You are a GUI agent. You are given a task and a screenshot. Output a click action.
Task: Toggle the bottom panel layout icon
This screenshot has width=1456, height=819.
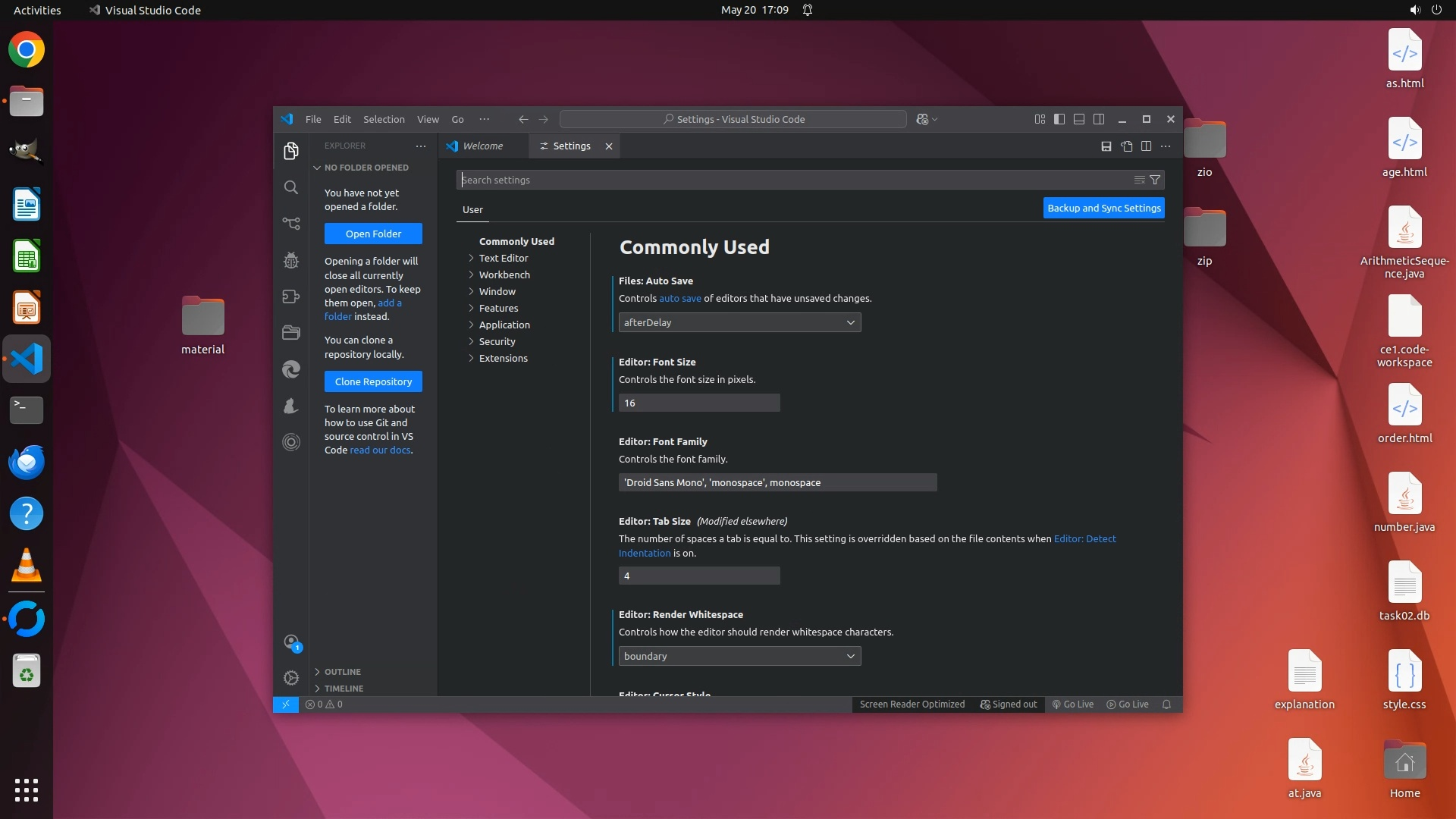[x=1079, y=119]
